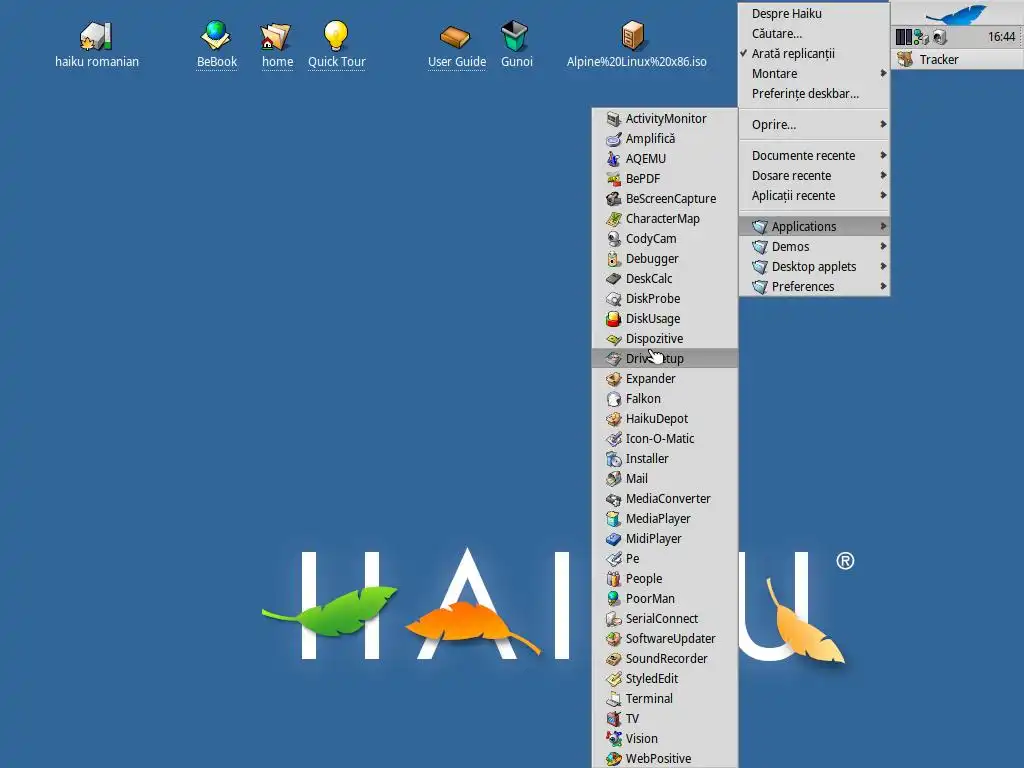
Task: Launch the highlighted DriveSetup entry
Action: [x=665, y=359]
